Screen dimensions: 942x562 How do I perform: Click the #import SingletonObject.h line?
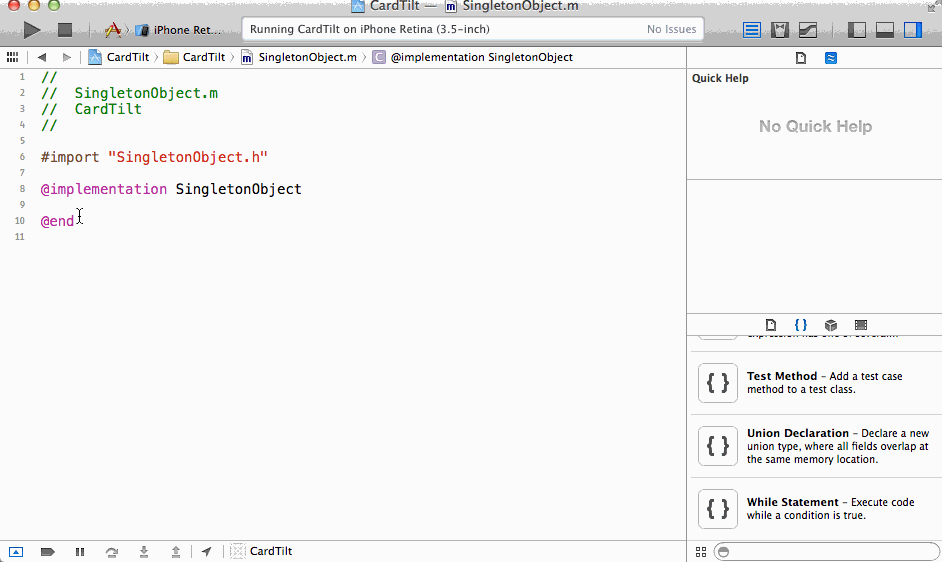point(154,157)
